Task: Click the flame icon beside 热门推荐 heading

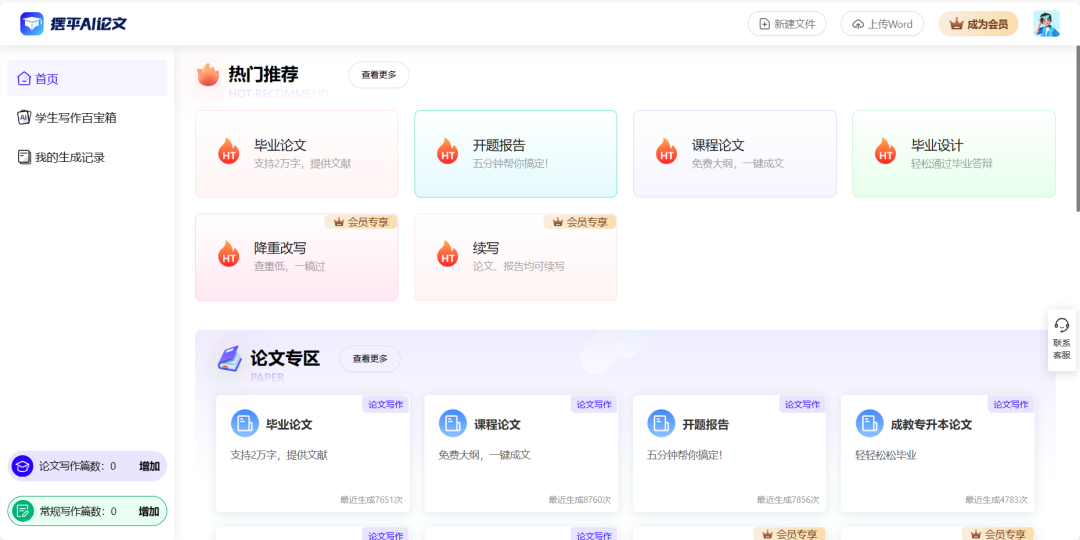Action: click(207, 74)
